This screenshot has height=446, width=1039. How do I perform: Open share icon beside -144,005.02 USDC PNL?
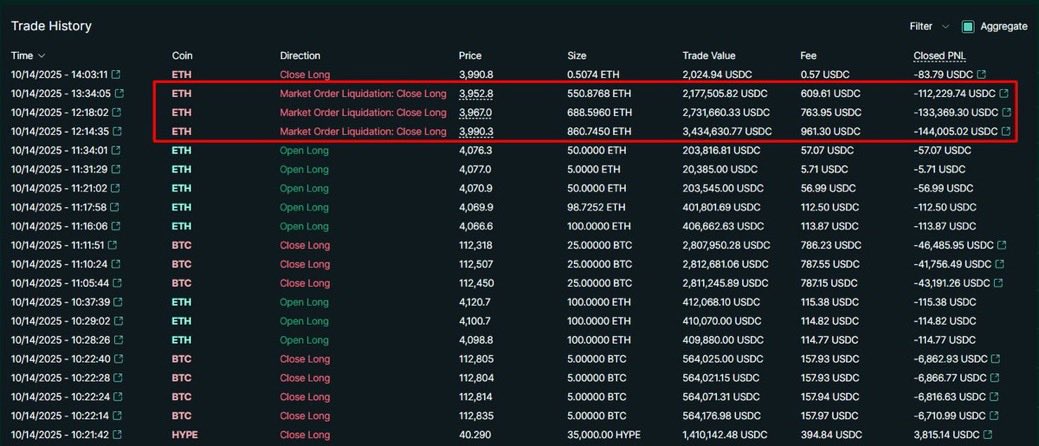pos(1003,131)
